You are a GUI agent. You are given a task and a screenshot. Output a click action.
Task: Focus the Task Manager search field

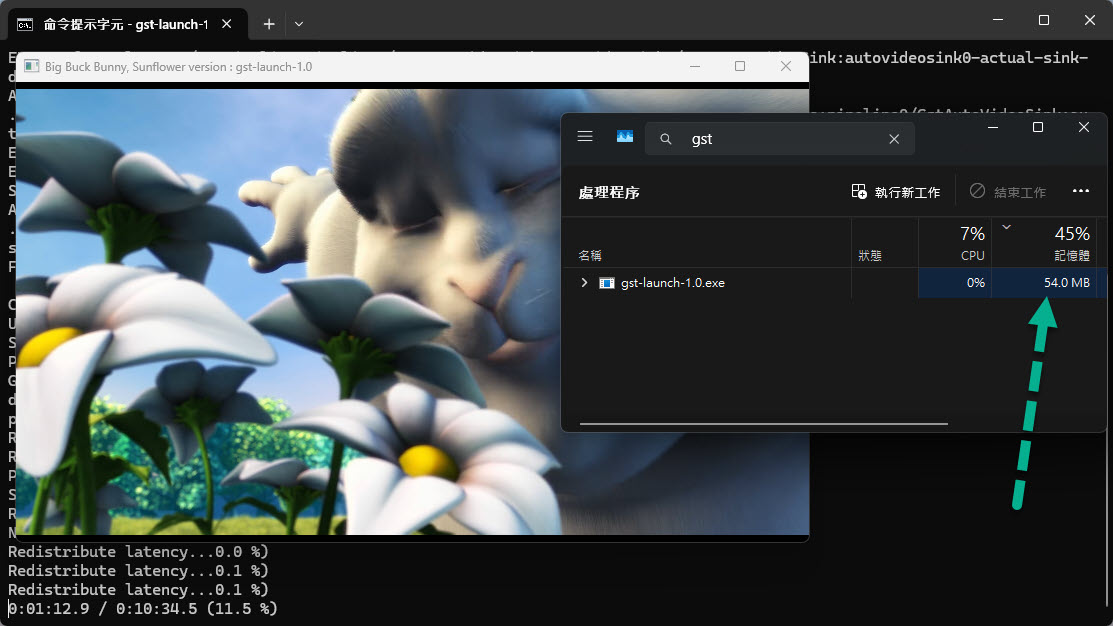[780, 139]
